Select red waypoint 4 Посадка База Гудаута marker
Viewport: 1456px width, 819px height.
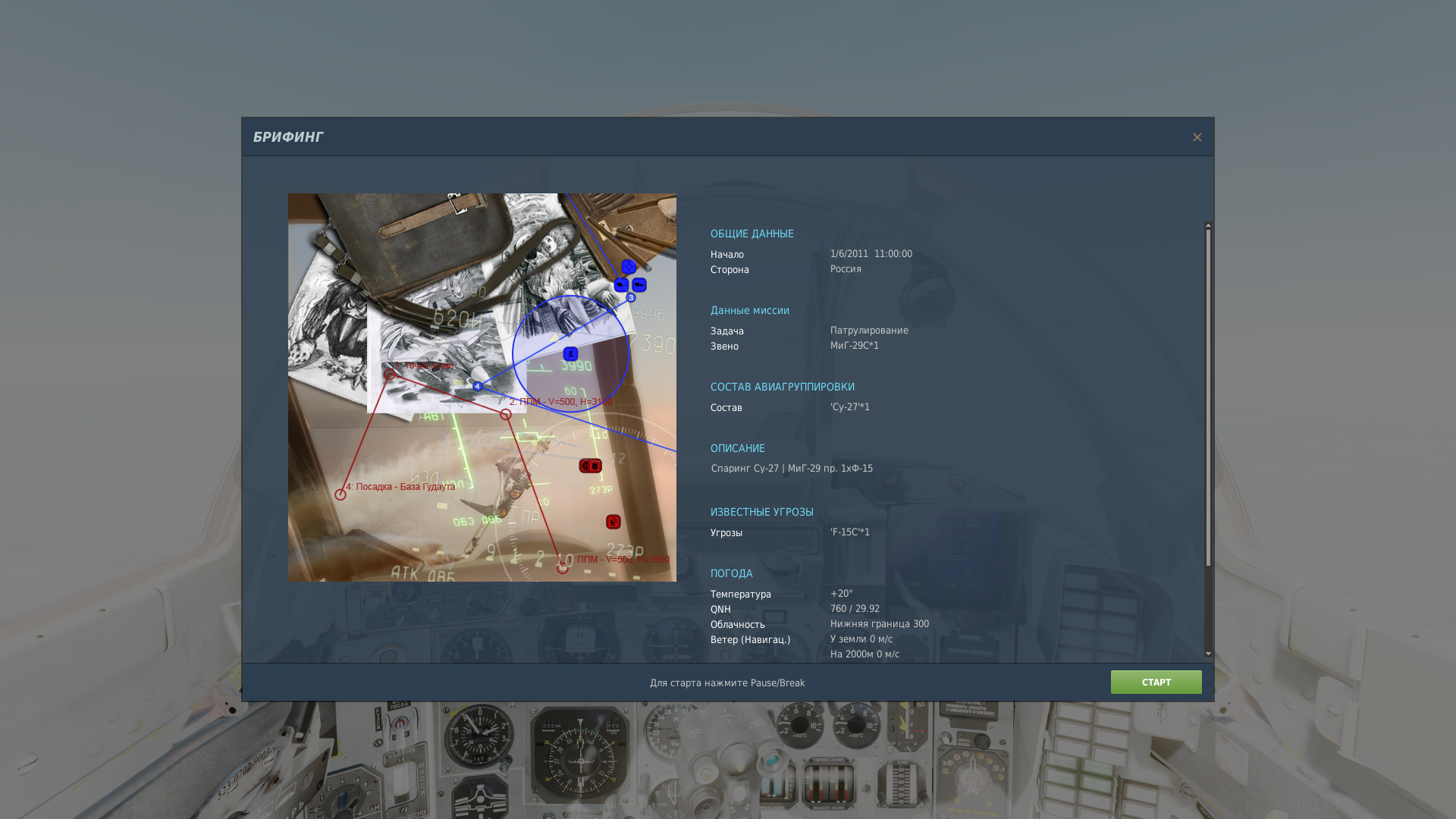(x=340, y=494)
